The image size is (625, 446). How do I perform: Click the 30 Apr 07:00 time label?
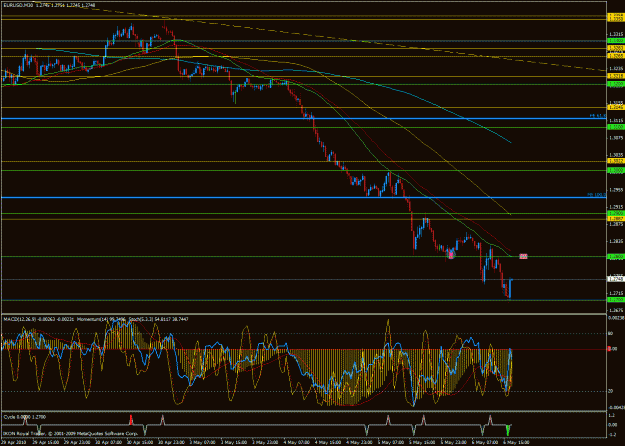point(108,443)
